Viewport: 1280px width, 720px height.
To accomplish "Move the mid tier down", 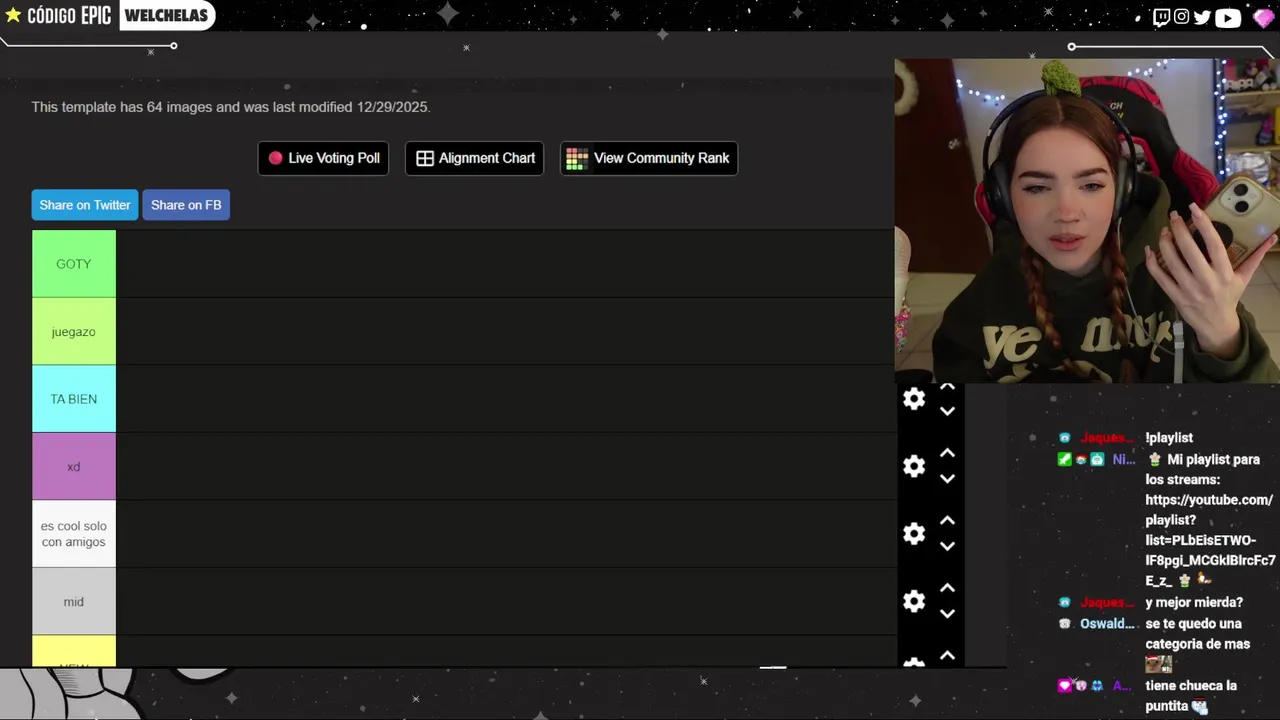I will (x=947, y=614).
